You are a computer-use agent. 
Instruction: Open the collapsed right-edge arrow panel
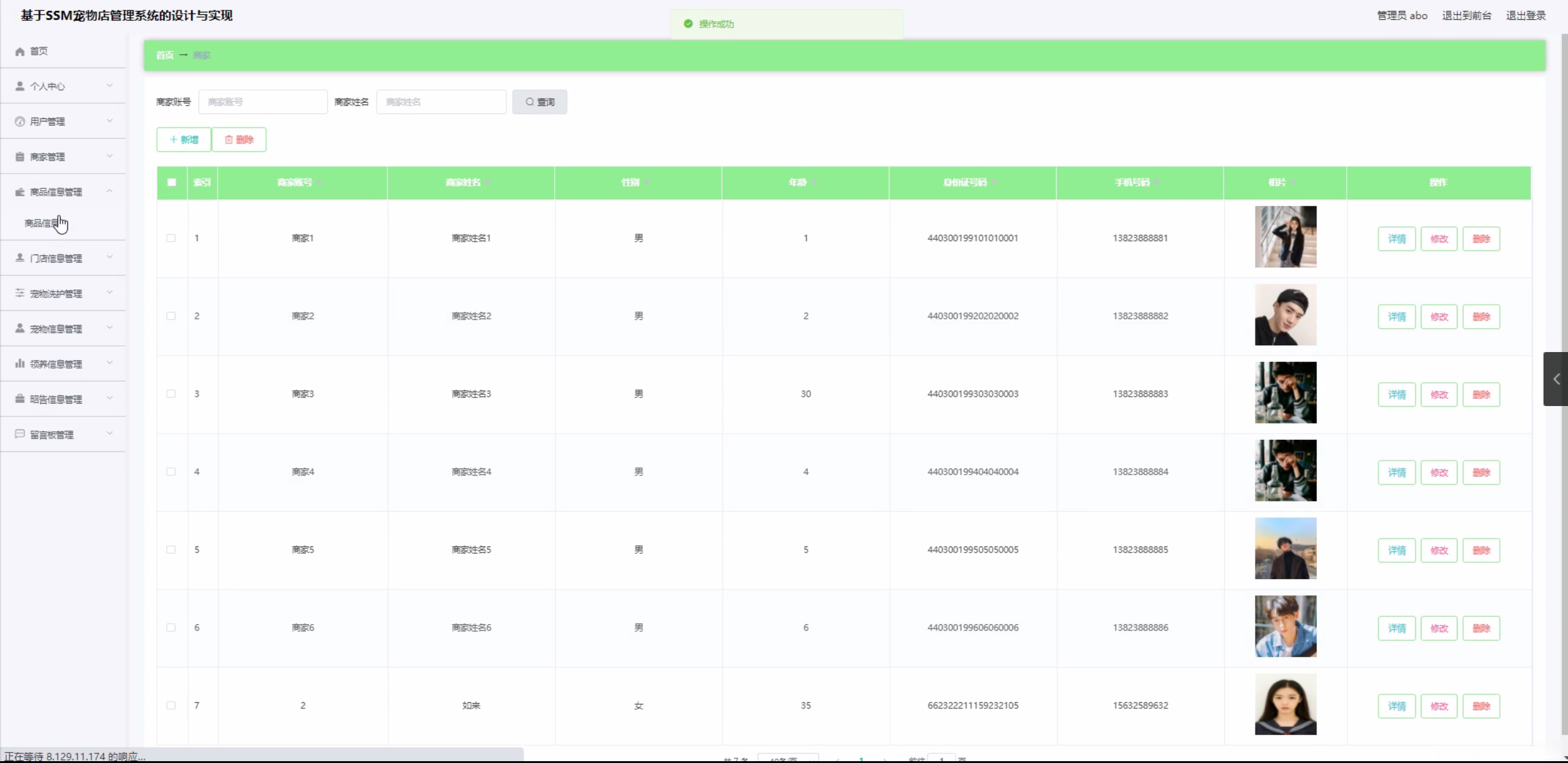point(1556,379)
